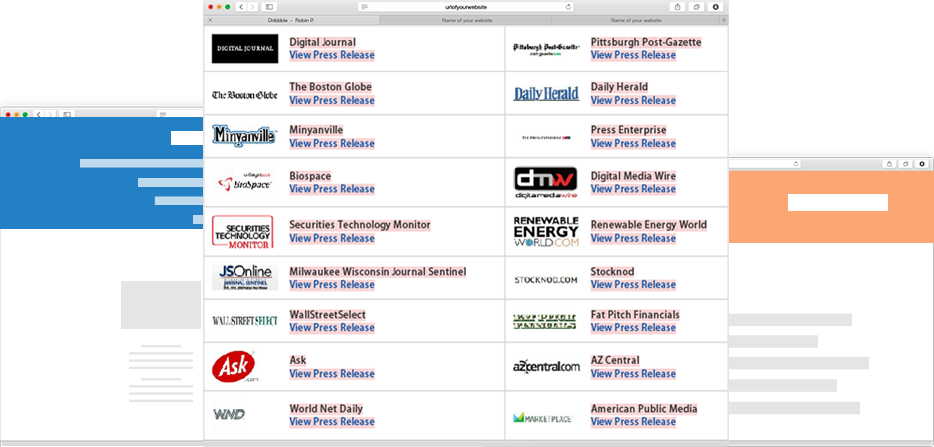Open Biospace's View Press Release link

tap(332, 189)
